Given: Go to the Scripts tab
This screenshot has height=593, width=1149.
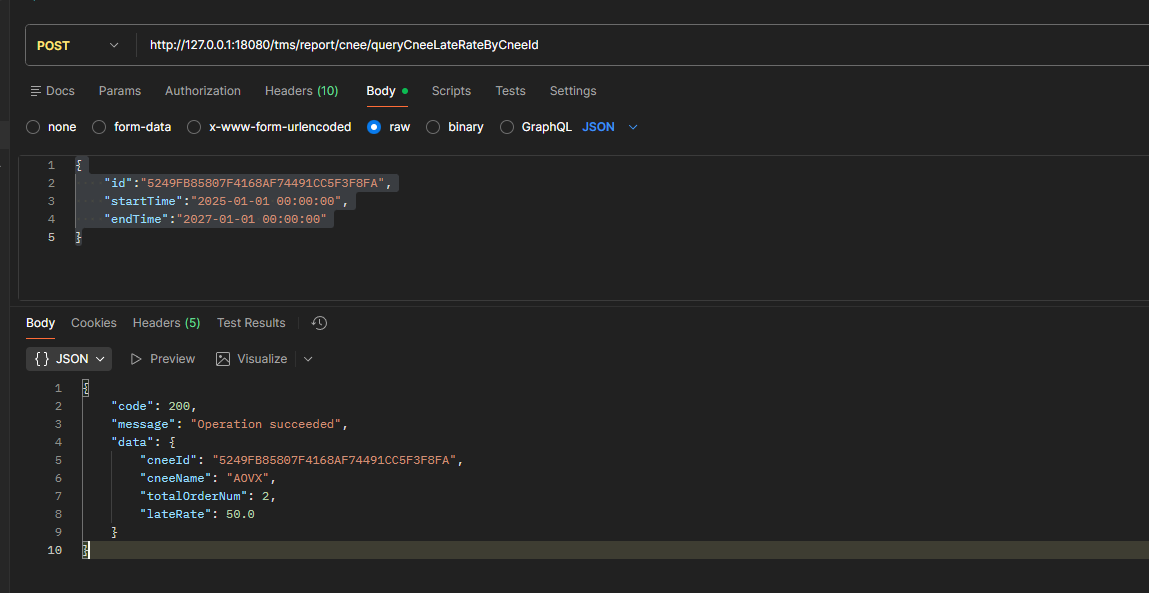Looking at the screenshot, I should click(x=451, y=91).
